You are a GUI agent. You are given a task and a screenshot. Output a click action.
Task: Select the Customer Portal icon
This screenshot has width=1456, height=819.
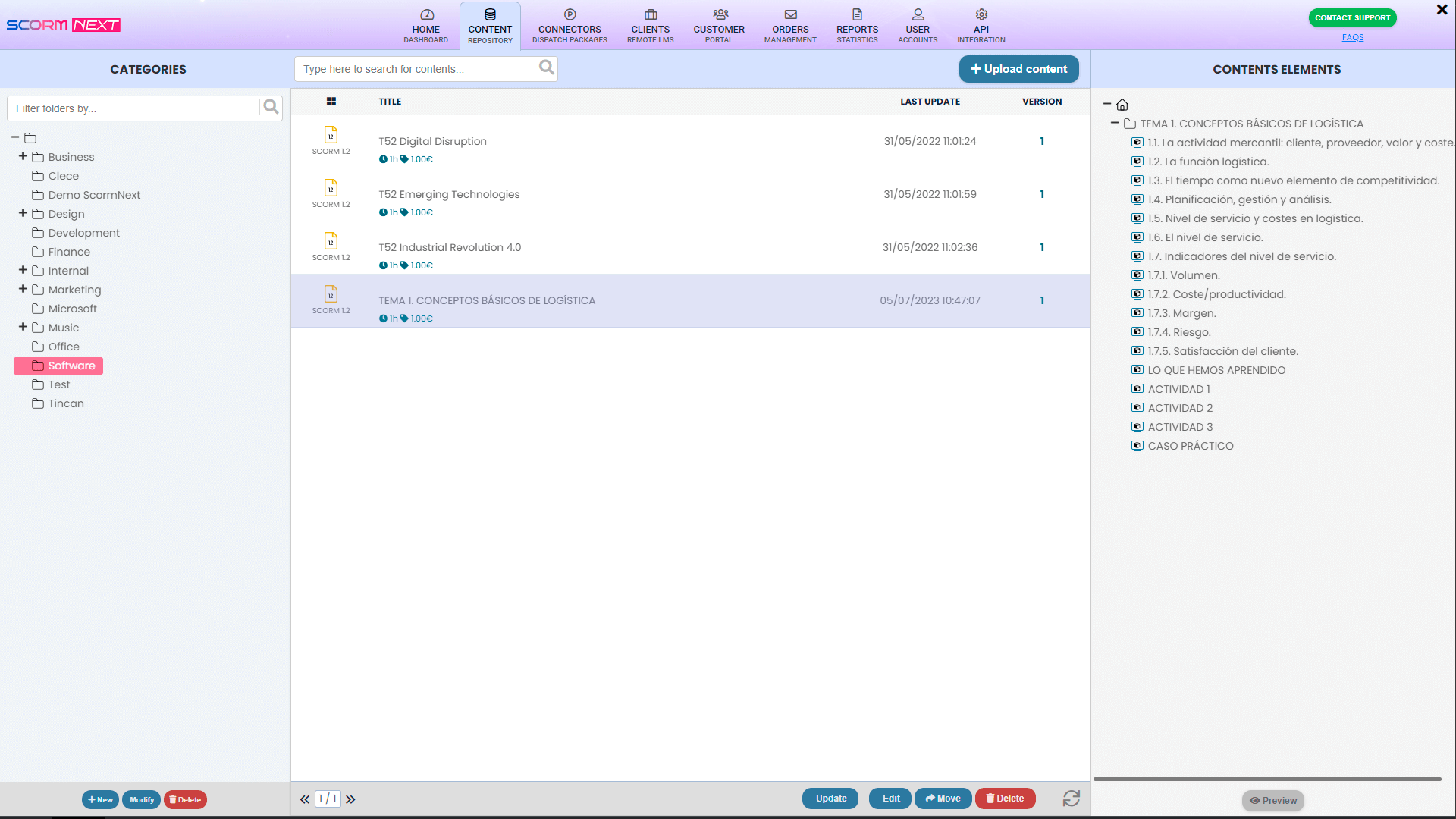(x=718, y=25)
